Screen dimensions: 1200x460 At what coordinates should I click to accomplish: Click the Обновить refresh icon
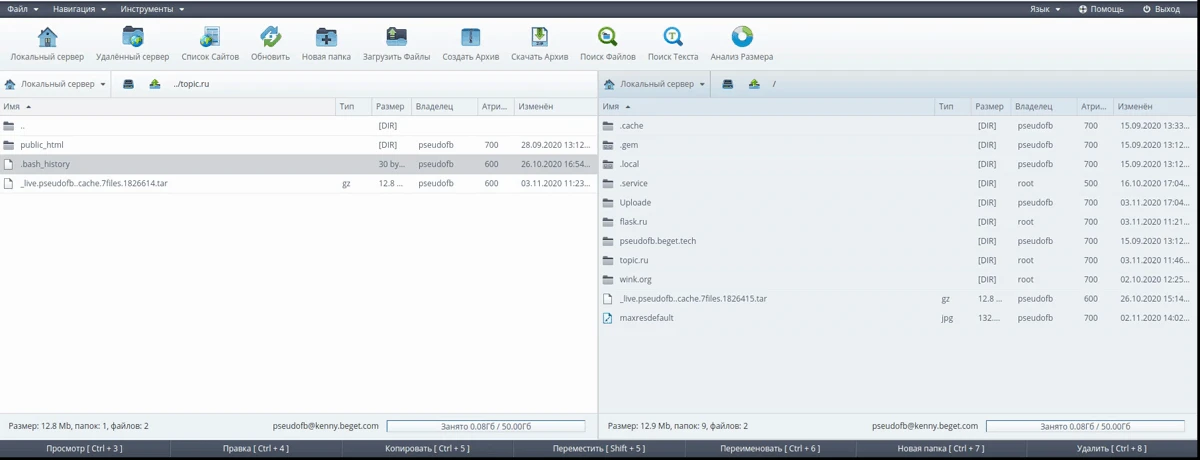point(270,38)
